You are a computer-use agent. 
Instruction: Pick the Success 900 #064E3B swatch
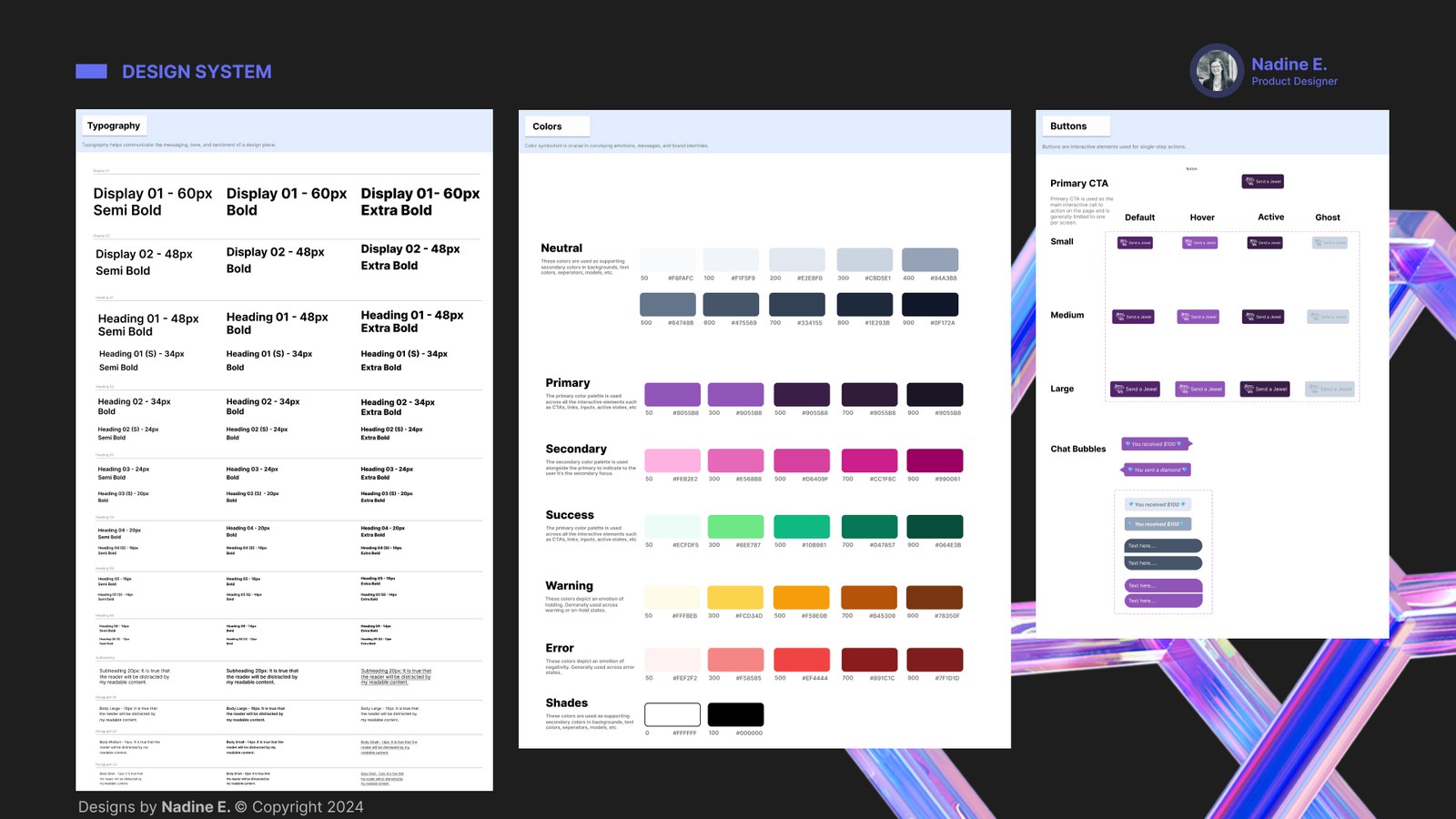pos(935,526)
